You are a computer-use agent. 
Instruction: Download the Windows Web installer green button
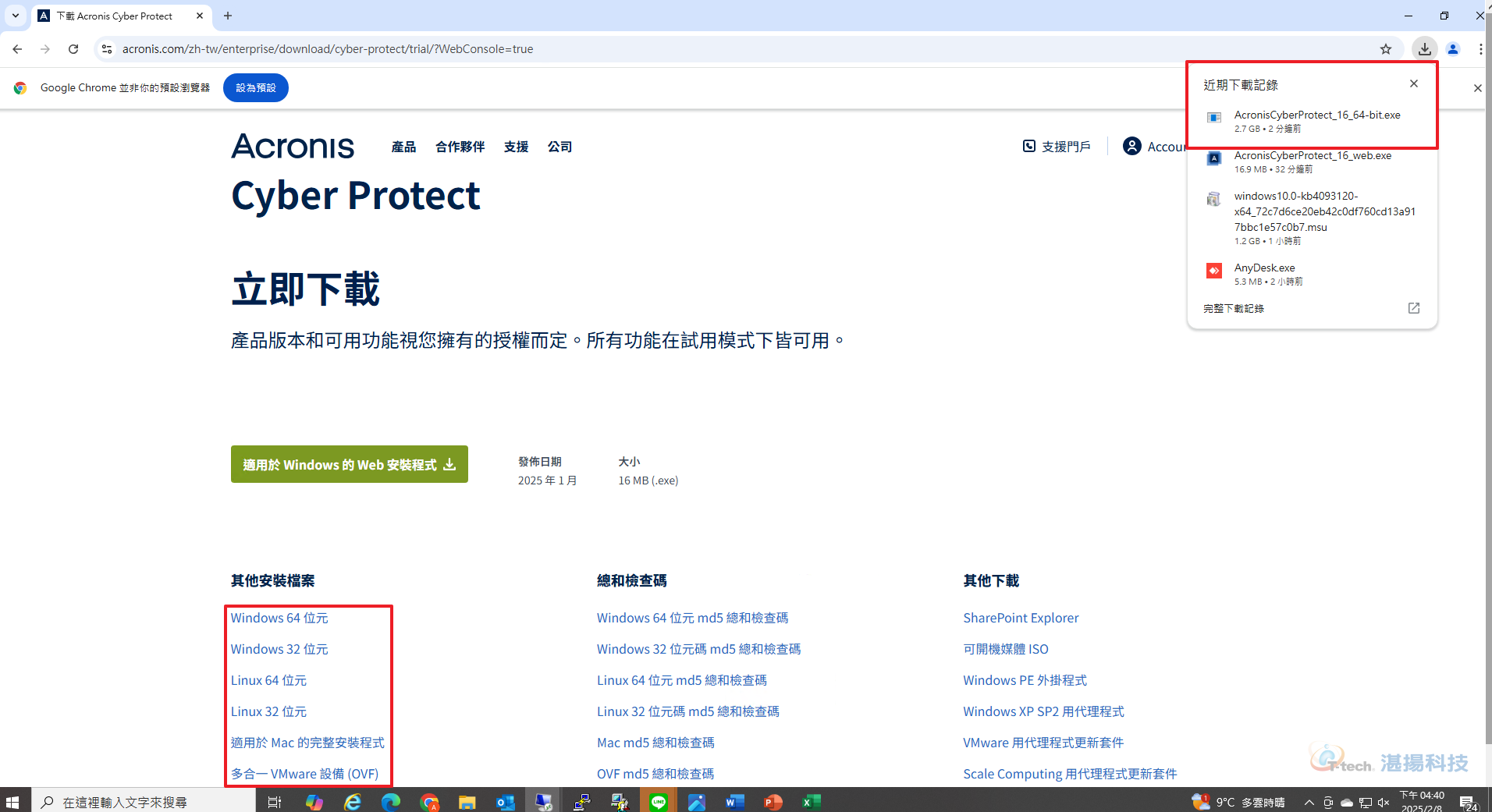[350, 464]
